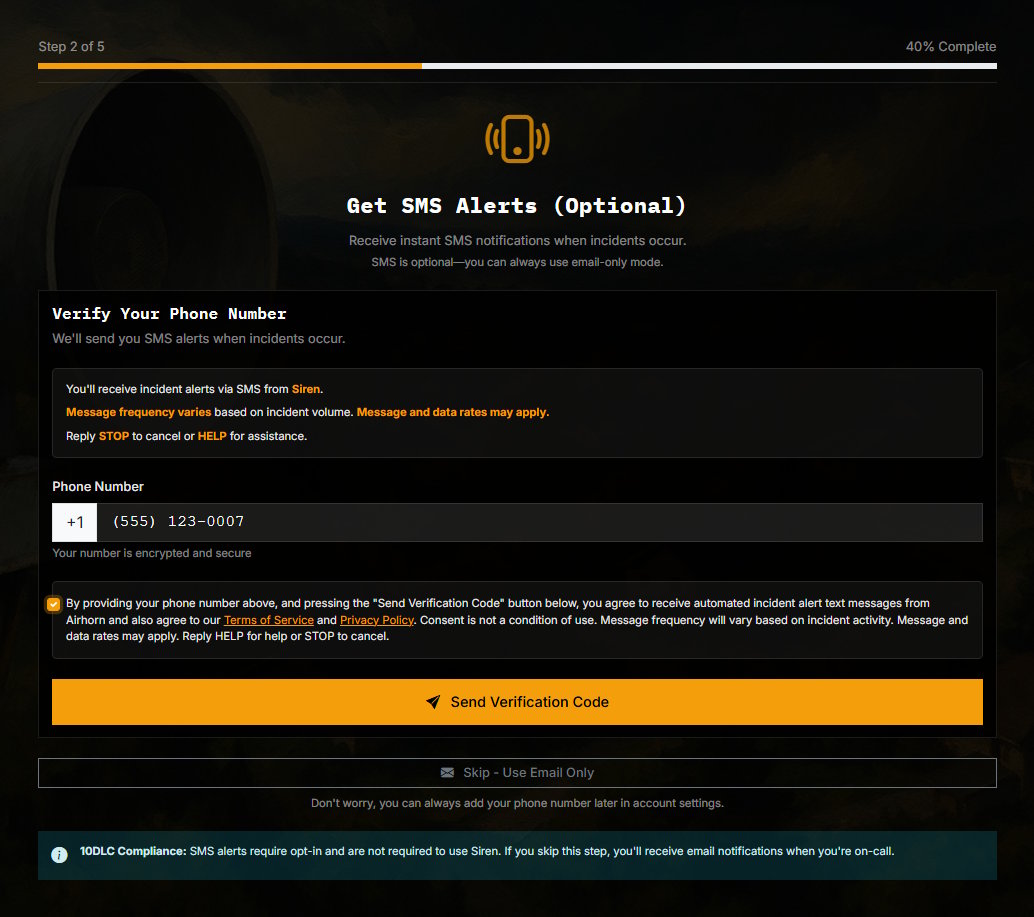1034x917 pixels.
Task: Click into the phone number field
Action: (538, 522)
